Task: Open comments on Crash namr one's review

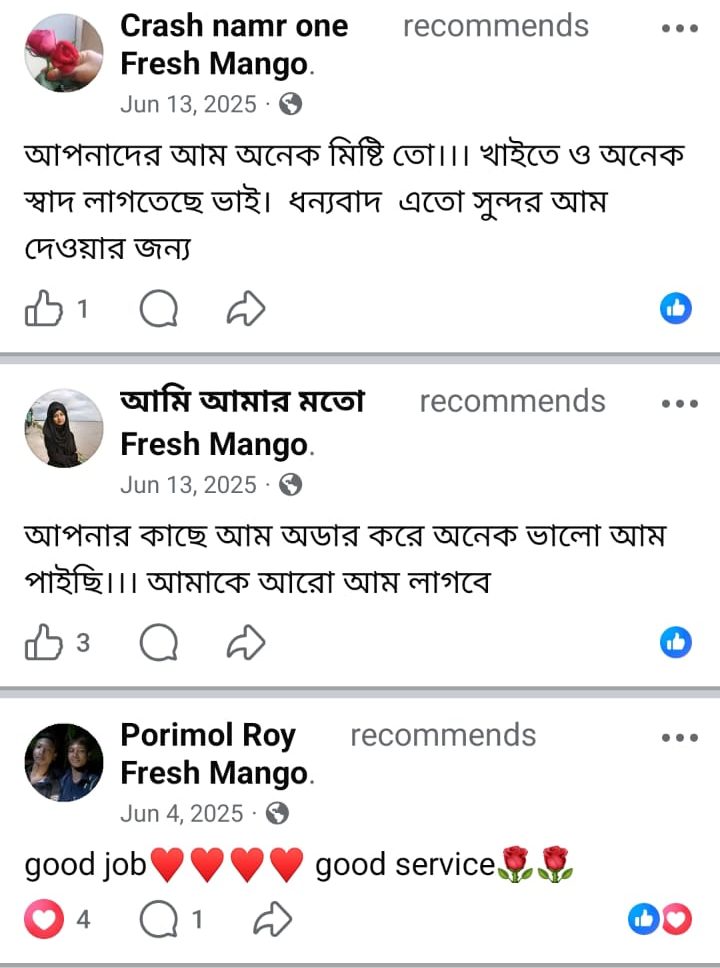Action: (159, 308)
